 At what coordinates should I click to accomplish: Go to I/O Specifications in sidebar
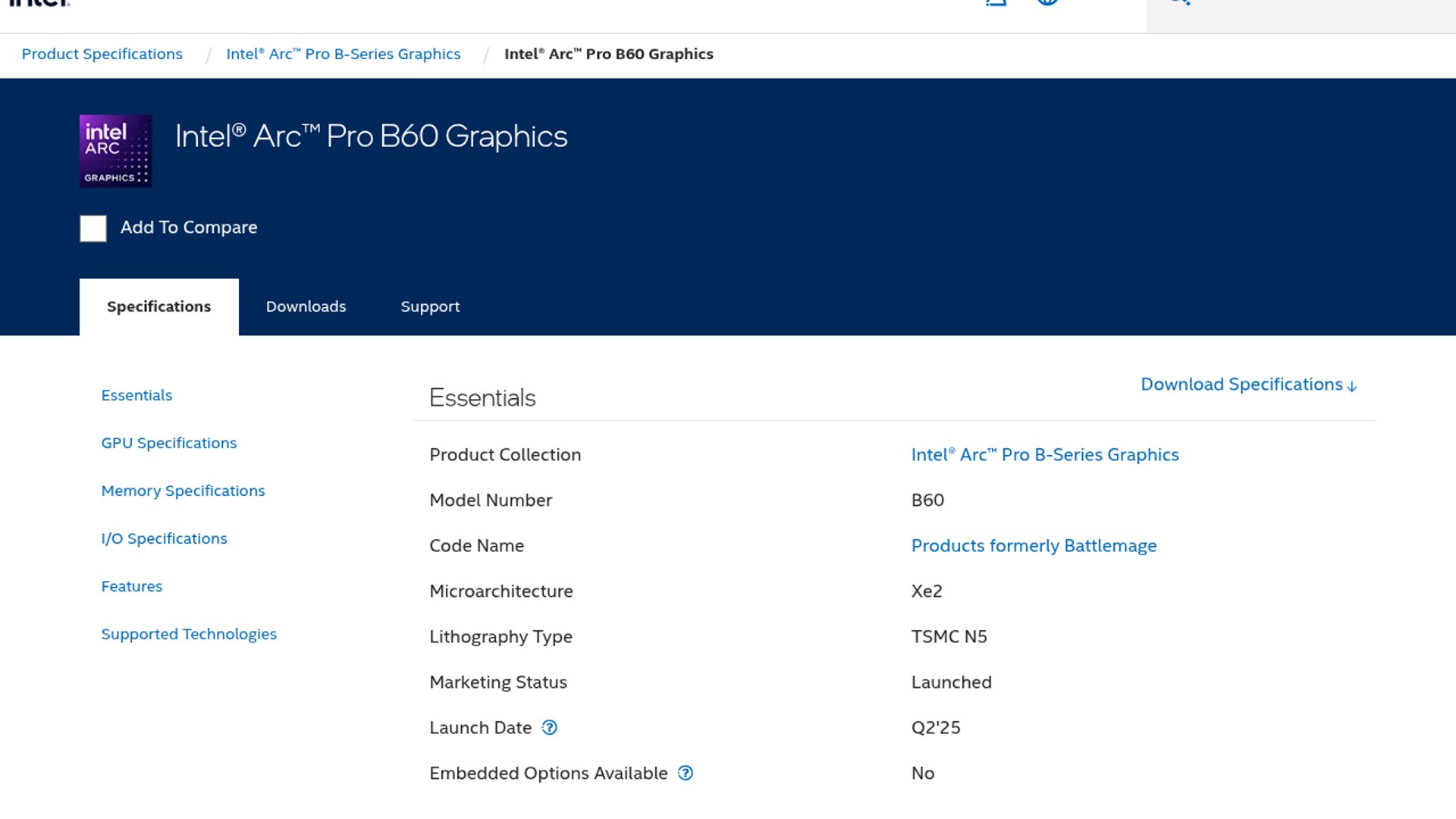[x=164, y=538]
